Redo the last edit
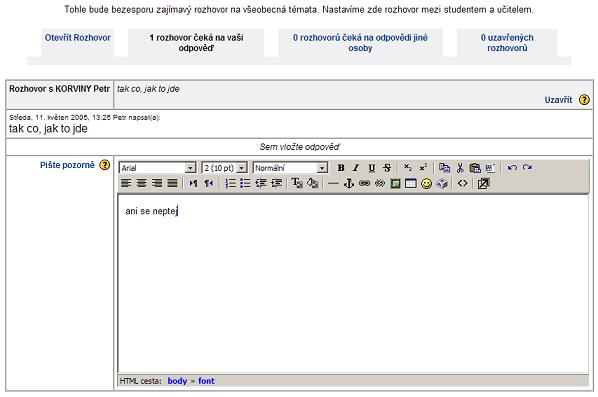This screenshot has width=598, height=397. tap(527, 168)
